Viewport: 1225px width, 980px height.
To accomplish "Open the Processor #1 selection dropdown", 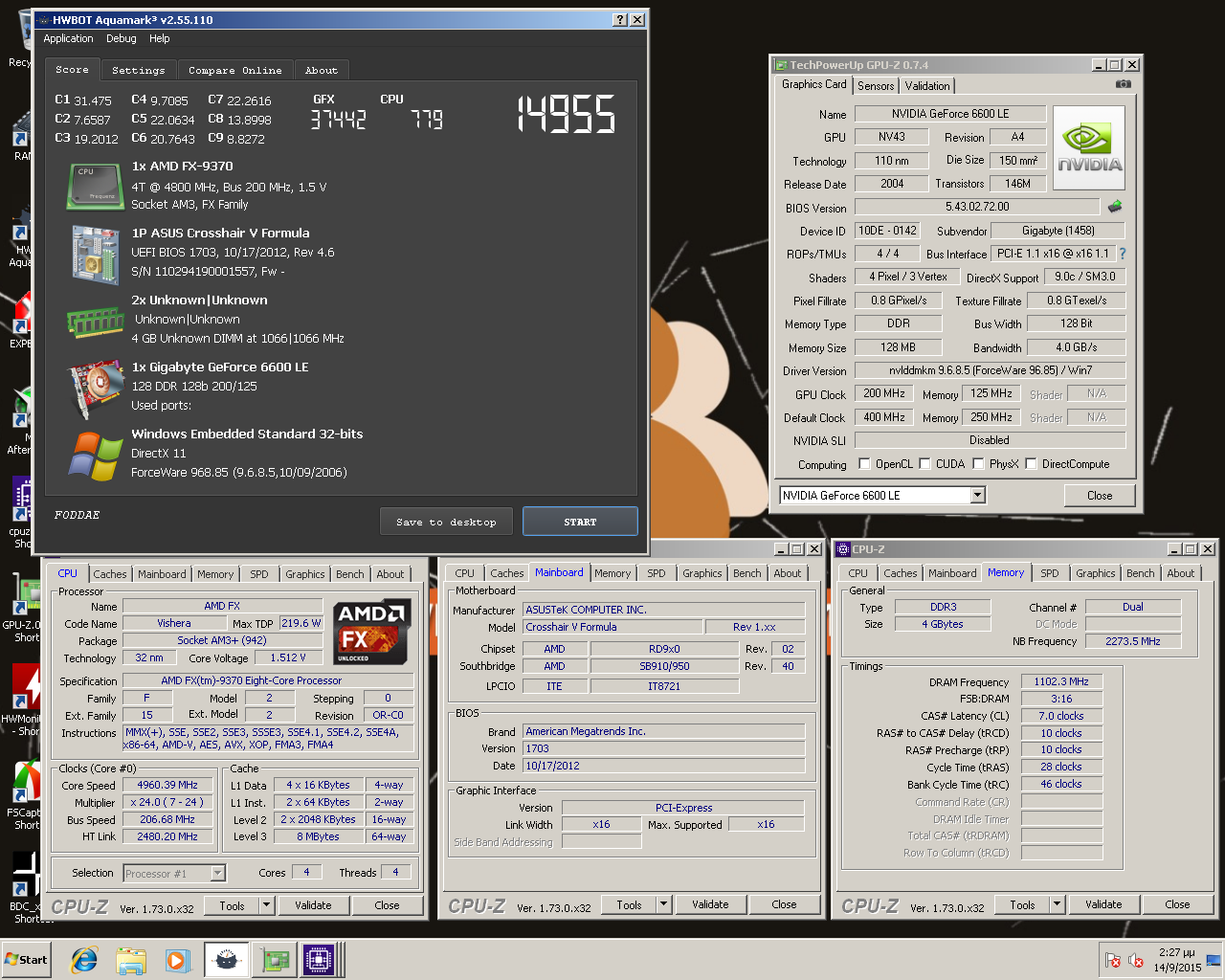I will click(217, 873).
